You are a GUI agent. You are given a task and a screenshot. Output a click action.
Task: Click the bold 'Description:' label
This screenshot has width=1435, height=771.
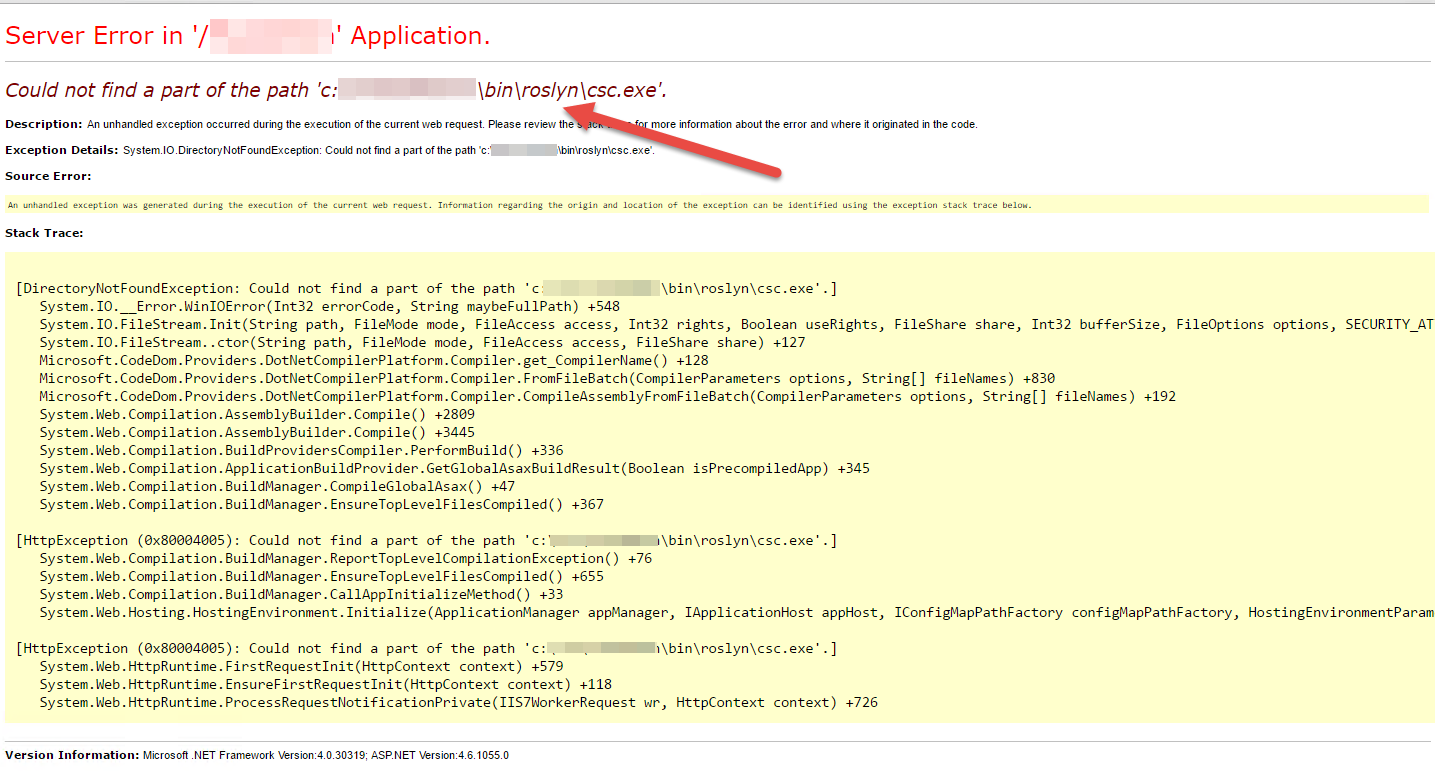coord(45,124)
